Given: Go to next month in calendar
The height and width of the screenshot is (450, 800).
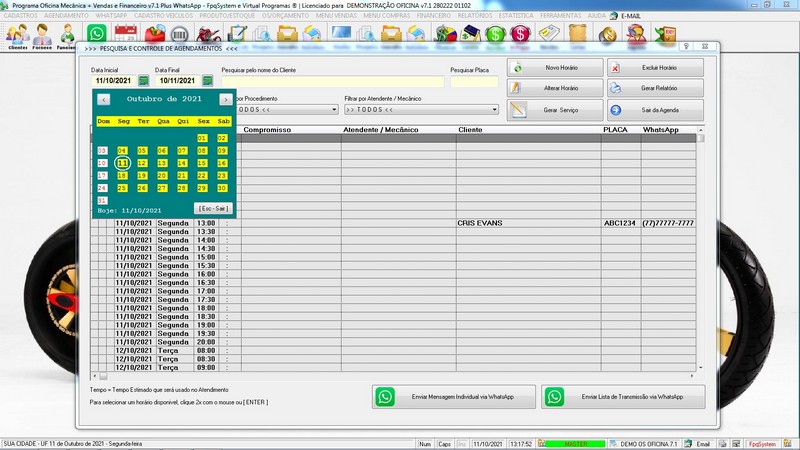Looking at the screenshot, I should [x=226, y=99].
